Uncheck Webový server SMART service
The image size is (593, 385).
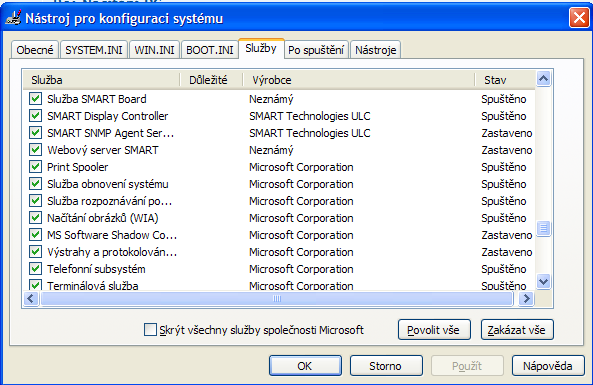pos(36,150)
